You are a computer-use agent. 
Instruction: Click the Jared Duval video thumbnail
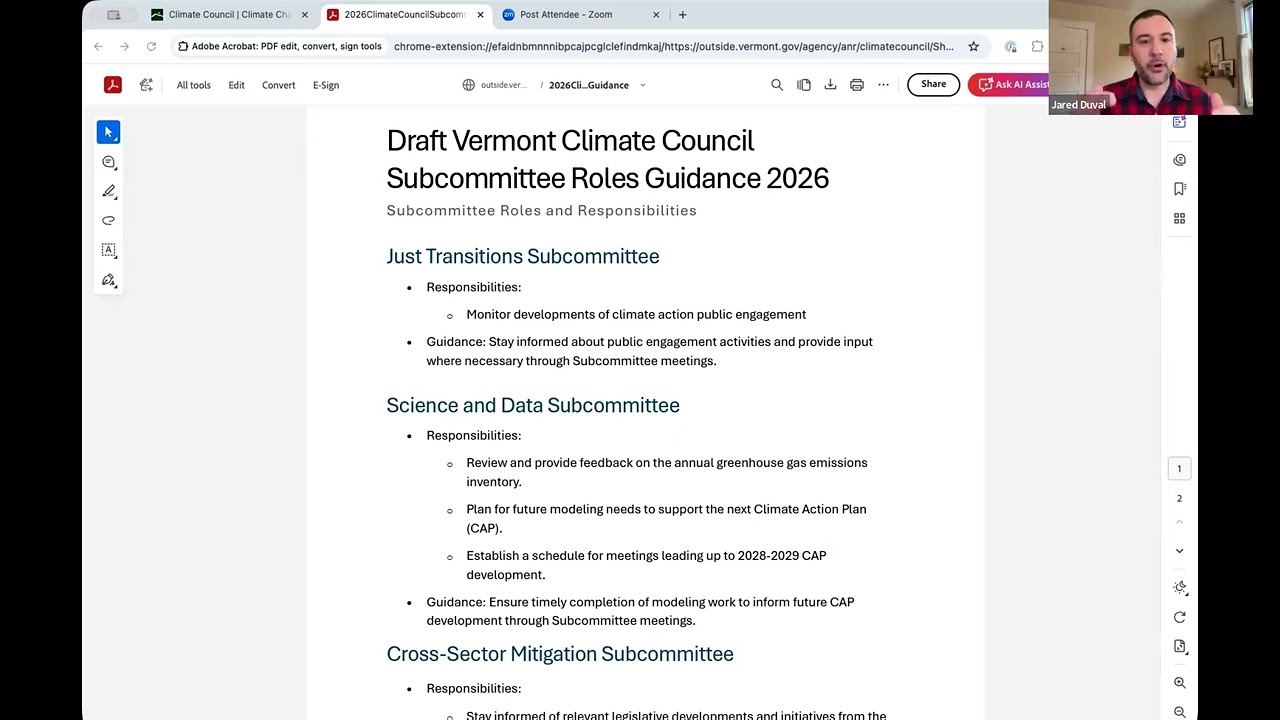(x=1150, y=57)
